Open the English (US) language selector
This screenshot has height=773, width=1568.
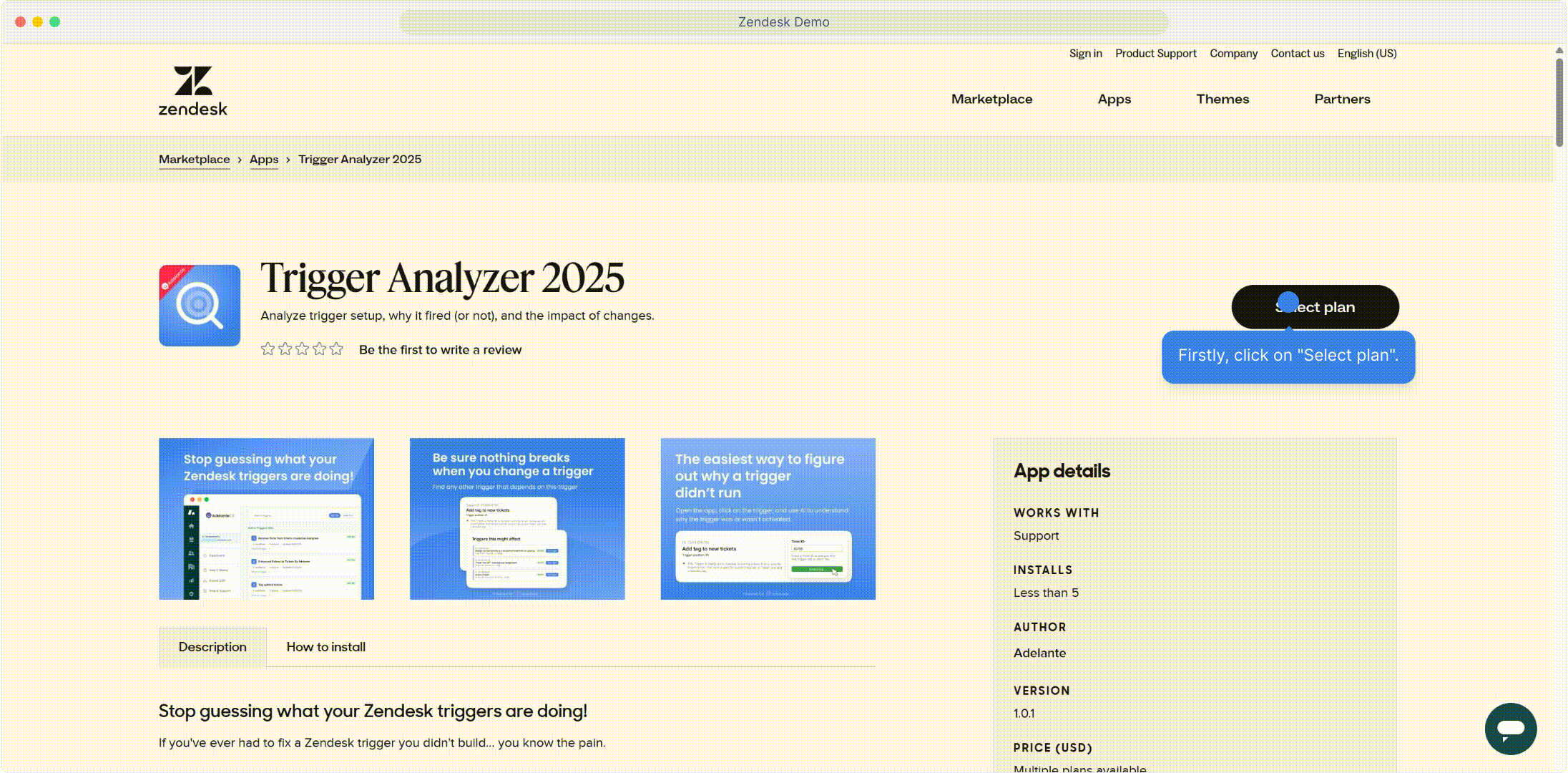(x=1367, y=54)
